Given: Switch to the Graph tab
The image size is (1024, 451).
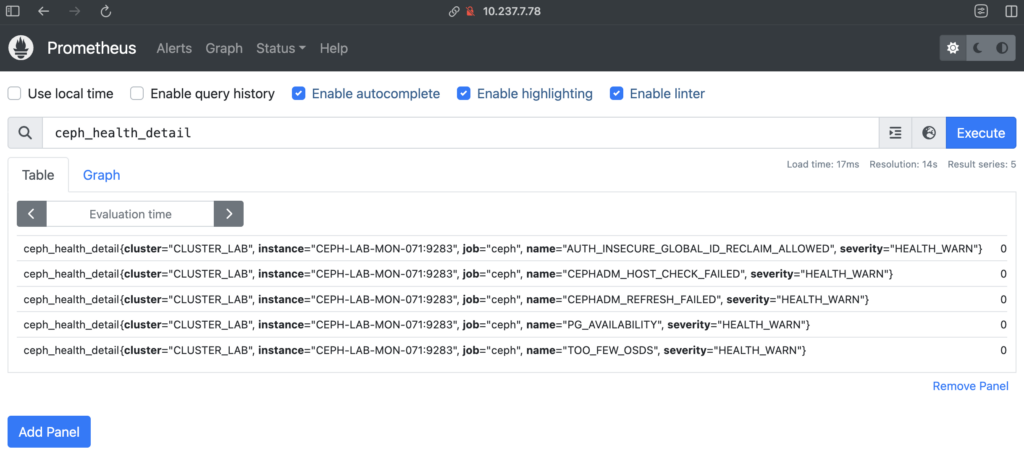Looking at the screenshot, I should click(x=101, y=175).
